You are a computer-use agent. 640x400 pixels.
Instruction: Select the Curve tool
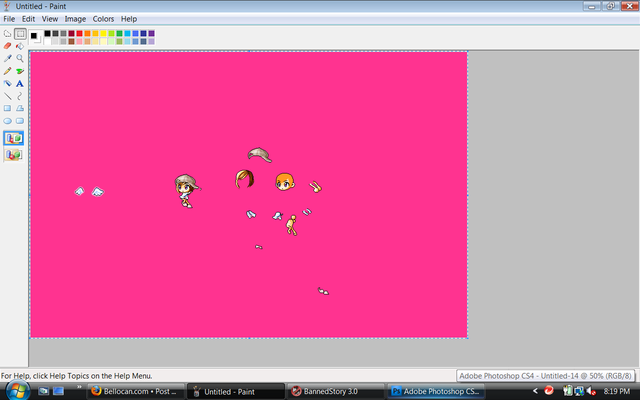pyautogui.click(x=20, y=96)
